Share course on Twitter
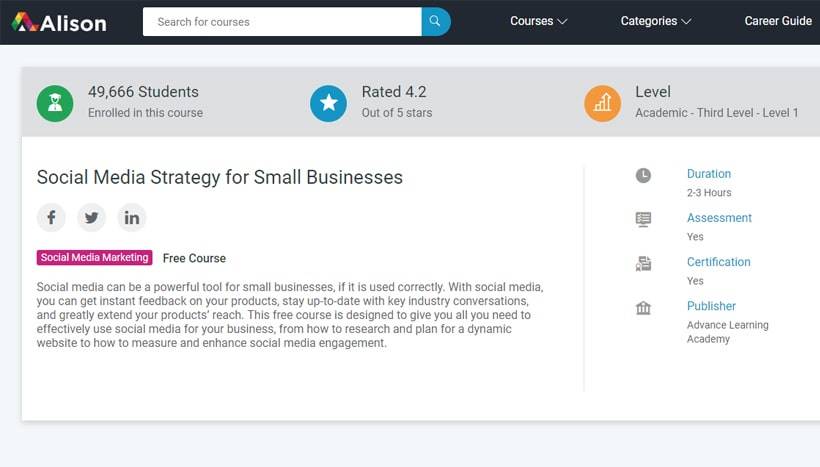Screen dimensions: 820x467 click(x=92, y=217)
